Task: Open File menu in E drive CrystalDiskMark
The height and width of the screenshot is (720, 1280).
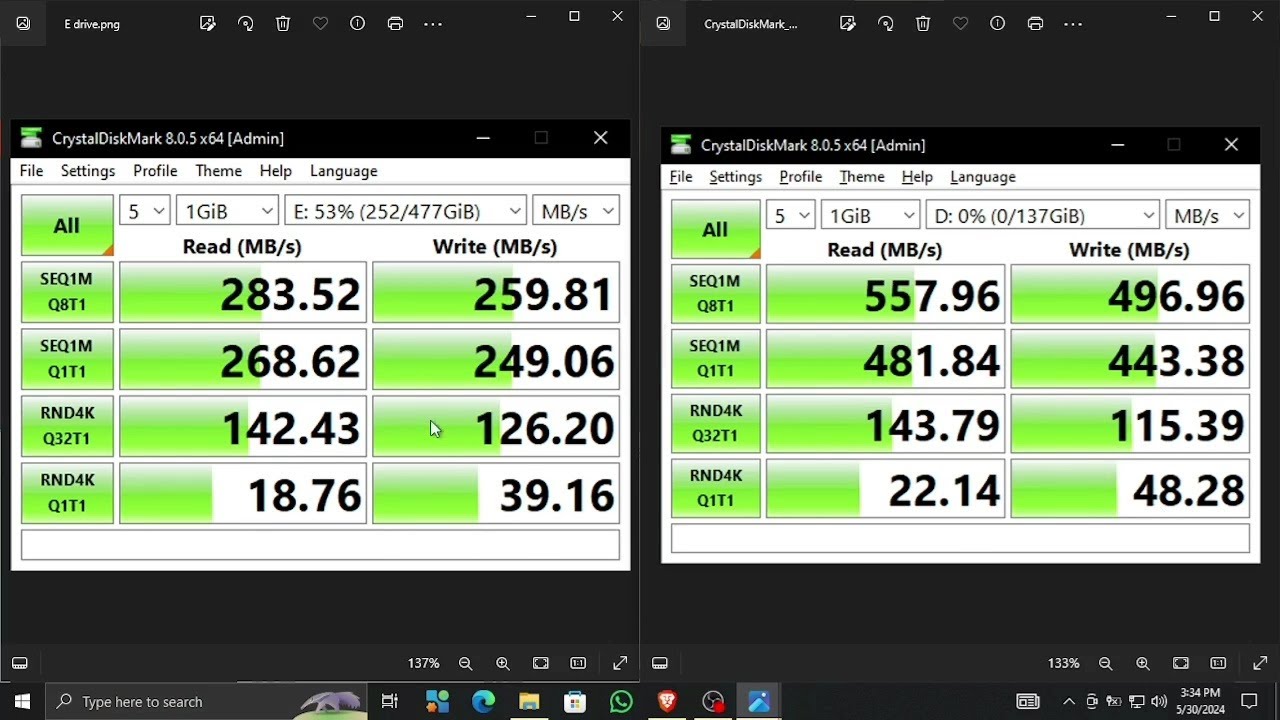Action: point(31,171)
